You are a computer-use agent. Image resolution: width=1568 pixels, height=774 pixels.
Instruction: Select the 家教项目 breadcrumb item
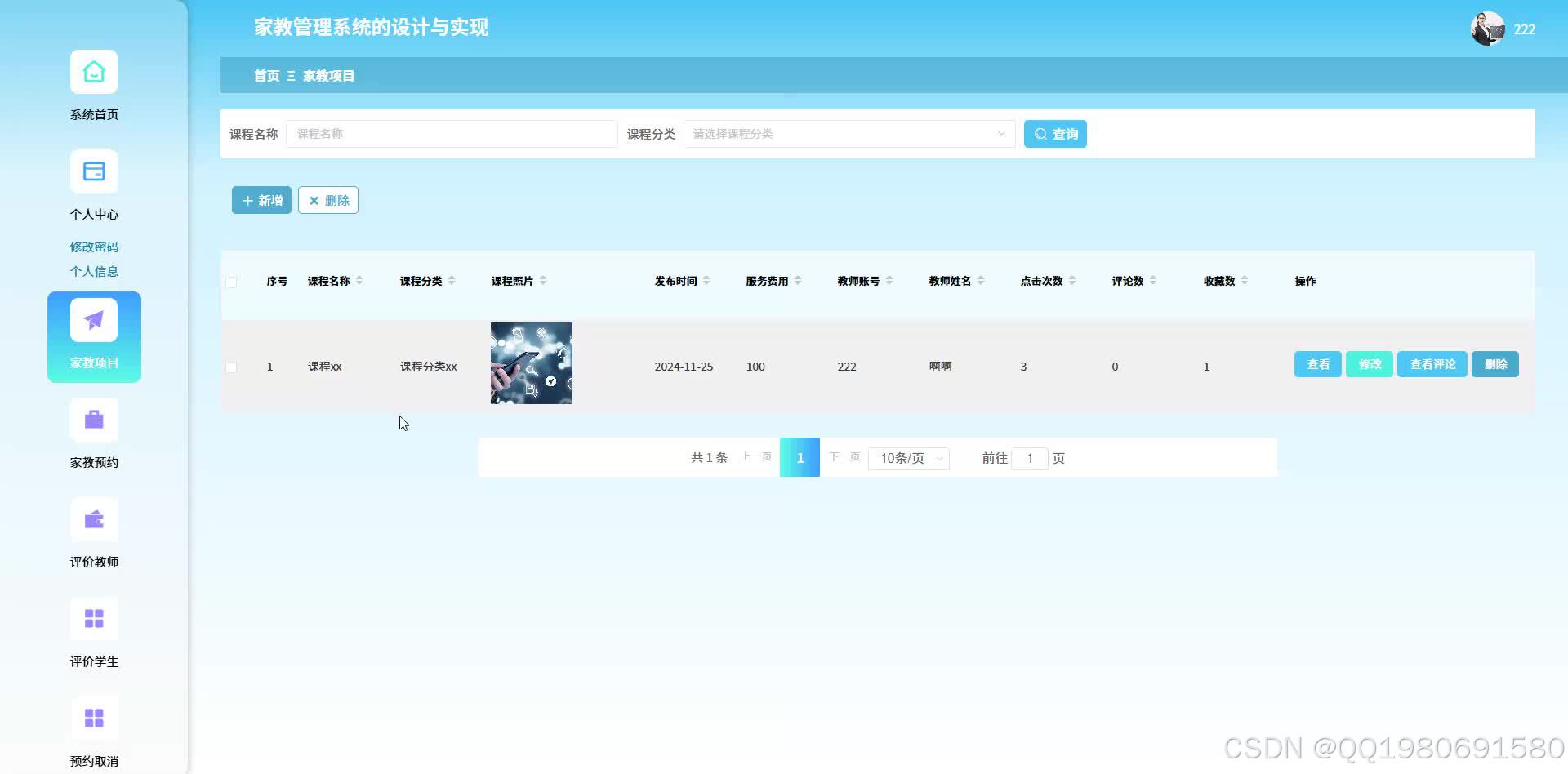coord(327,75)
